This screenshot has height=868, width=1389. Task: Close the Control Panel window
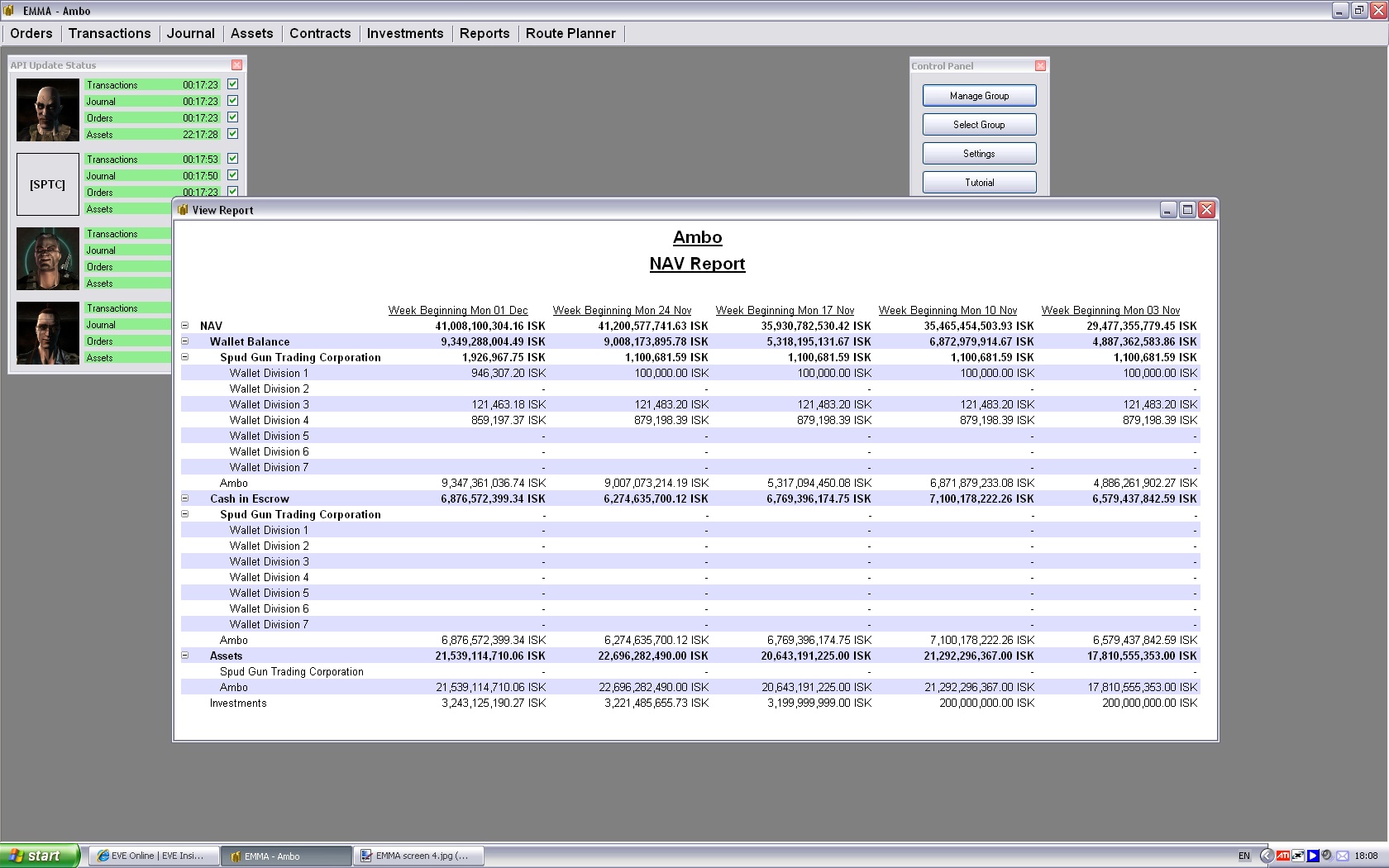1040,66
